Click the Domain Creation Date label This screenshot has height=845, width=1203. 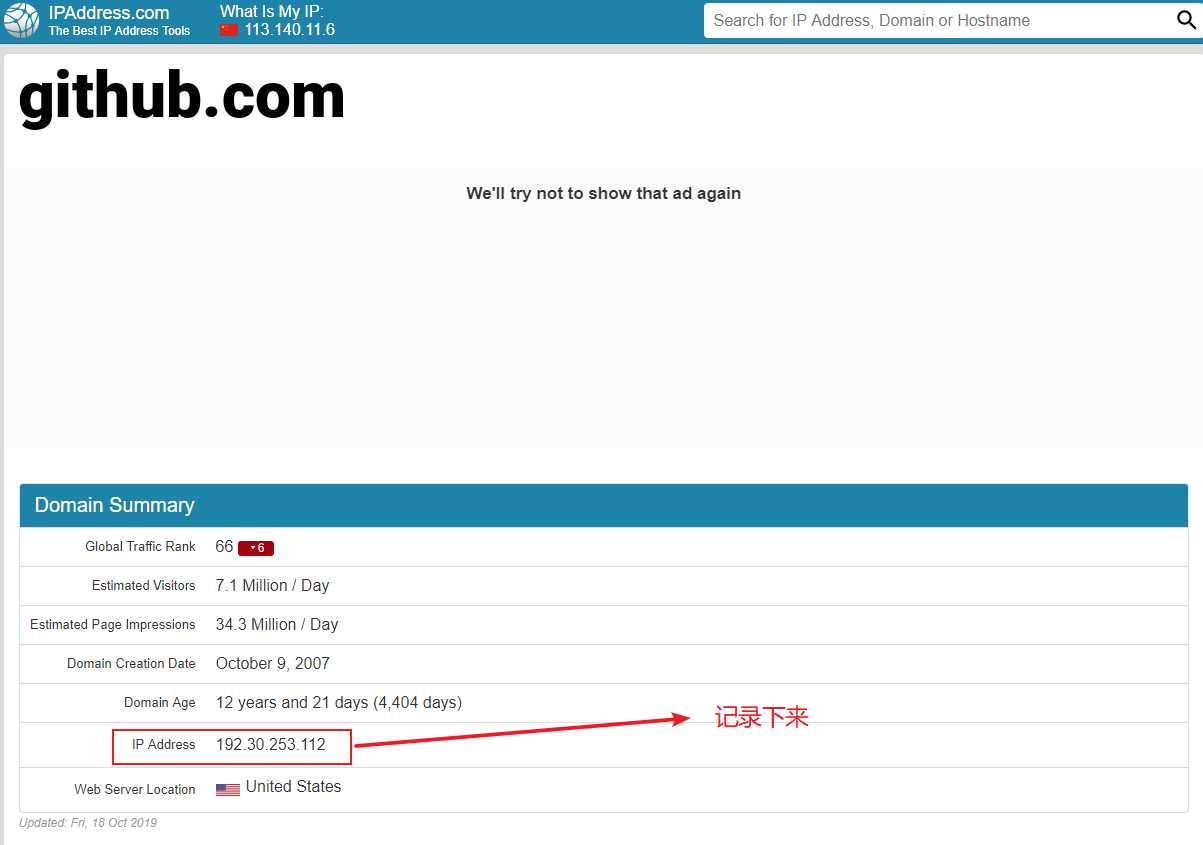click(131, 664)
